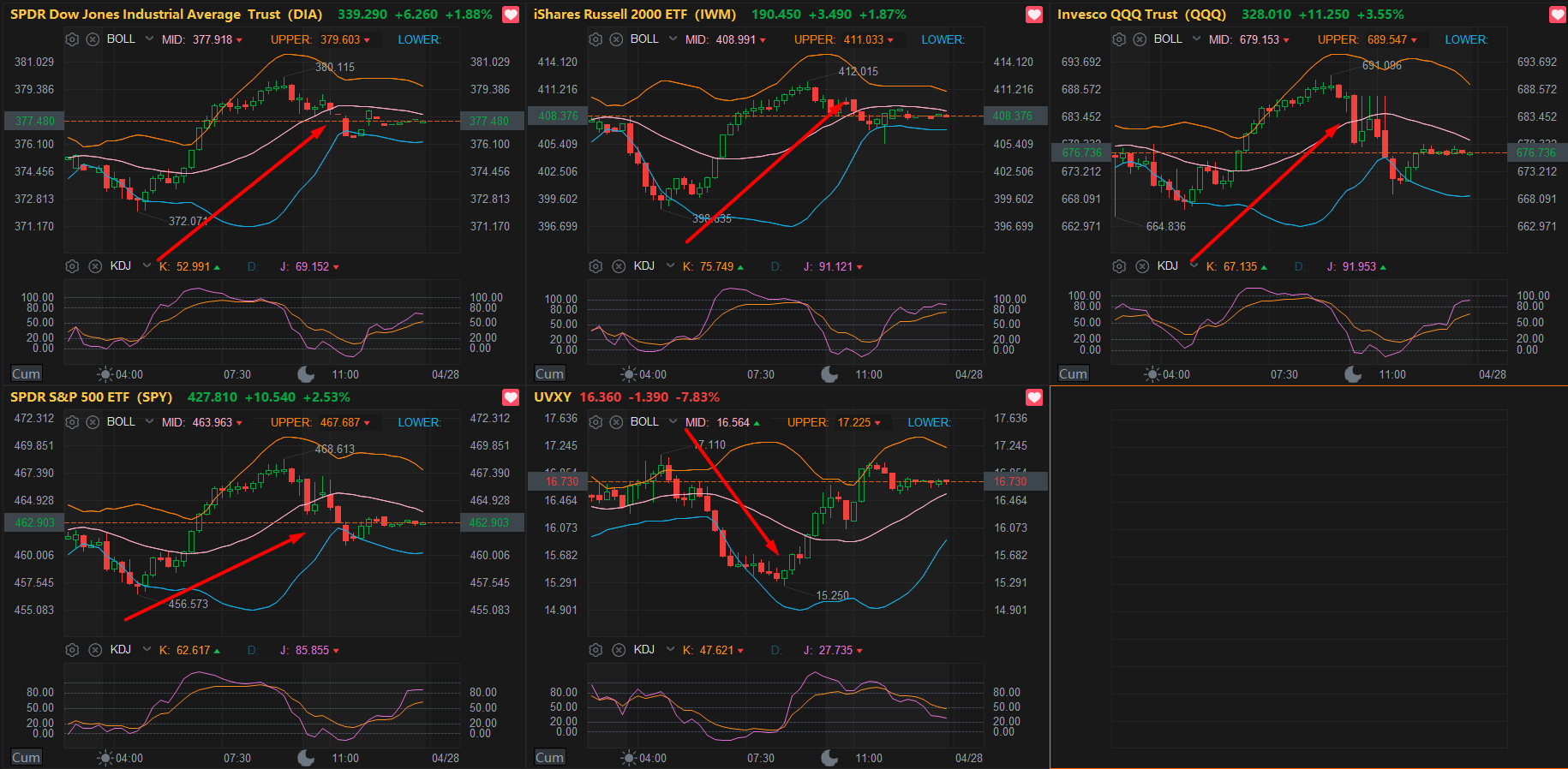The height and width of the screenshot is (769, 1568).
Task: Click the sun pre-market icon on DIA chart
Action: pyautogui.click(x=105, y=374)
